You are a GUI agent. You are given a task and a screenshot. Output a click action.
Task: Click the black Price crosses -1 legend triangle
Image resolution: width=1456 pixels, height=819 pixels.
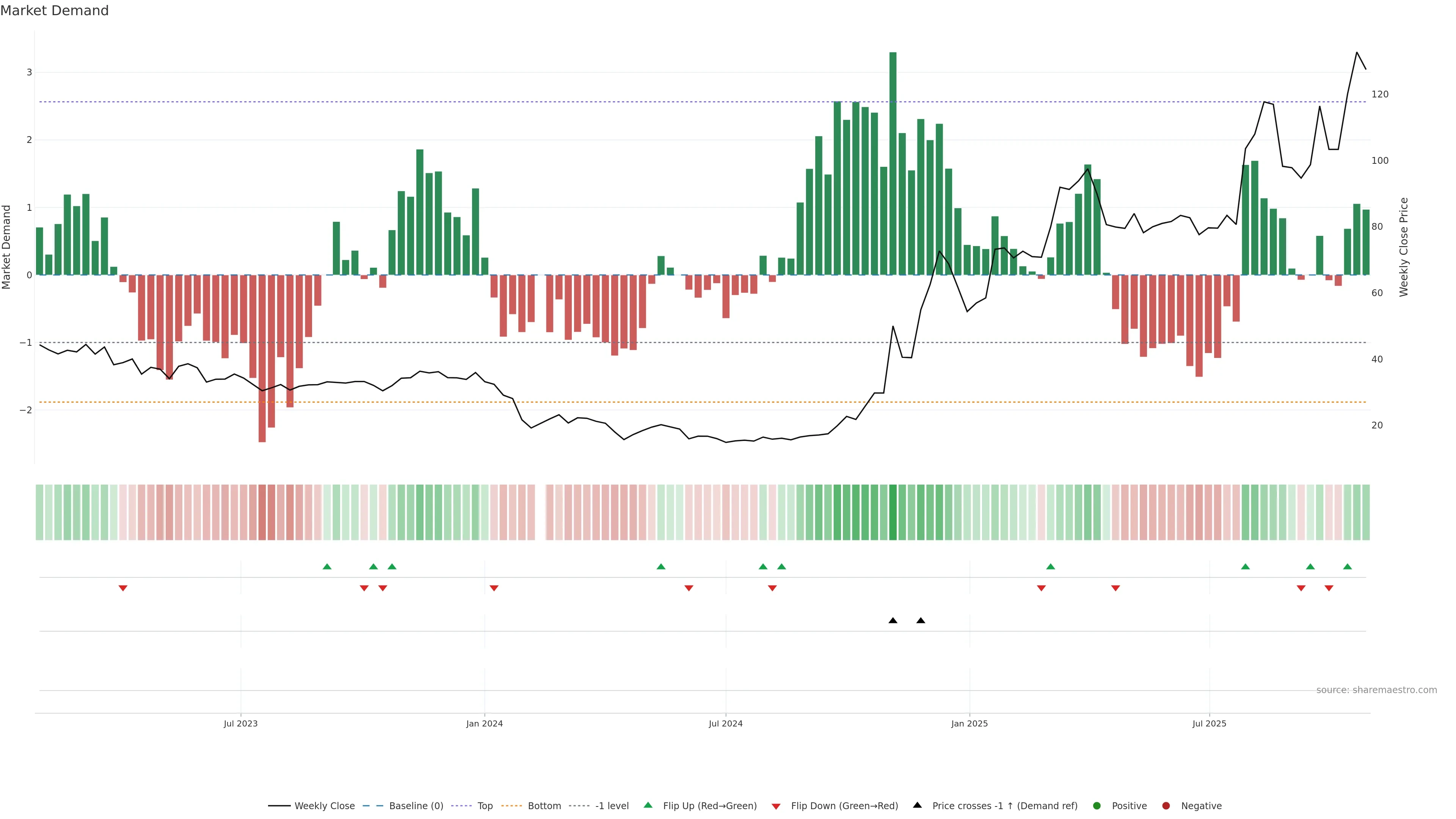coord(917,805)
